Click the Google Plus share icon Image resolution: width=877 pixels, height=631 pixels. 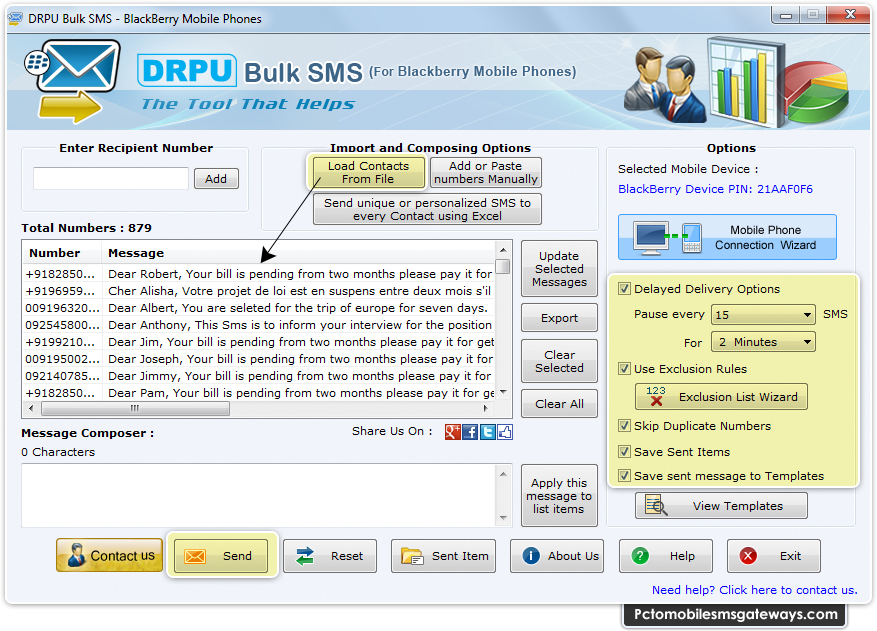point(452,432)
